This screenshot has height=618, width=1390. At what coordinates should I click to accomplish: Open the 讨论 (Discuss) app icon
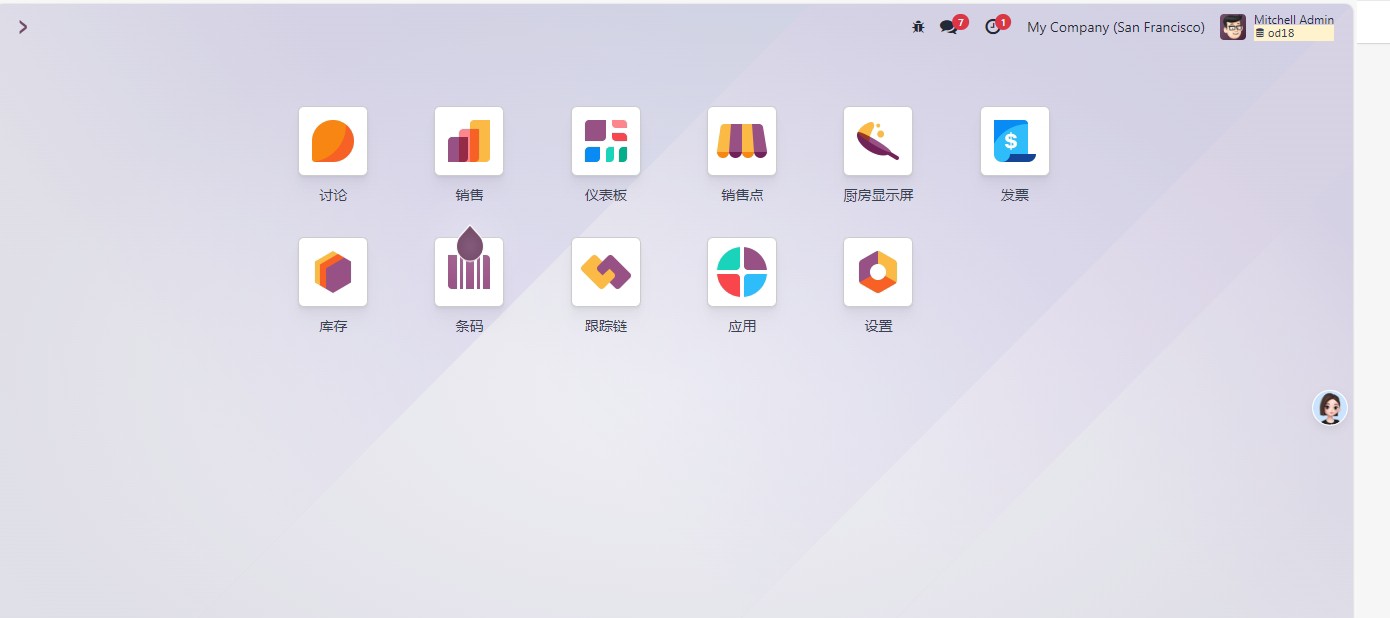(x=333, y=141)
